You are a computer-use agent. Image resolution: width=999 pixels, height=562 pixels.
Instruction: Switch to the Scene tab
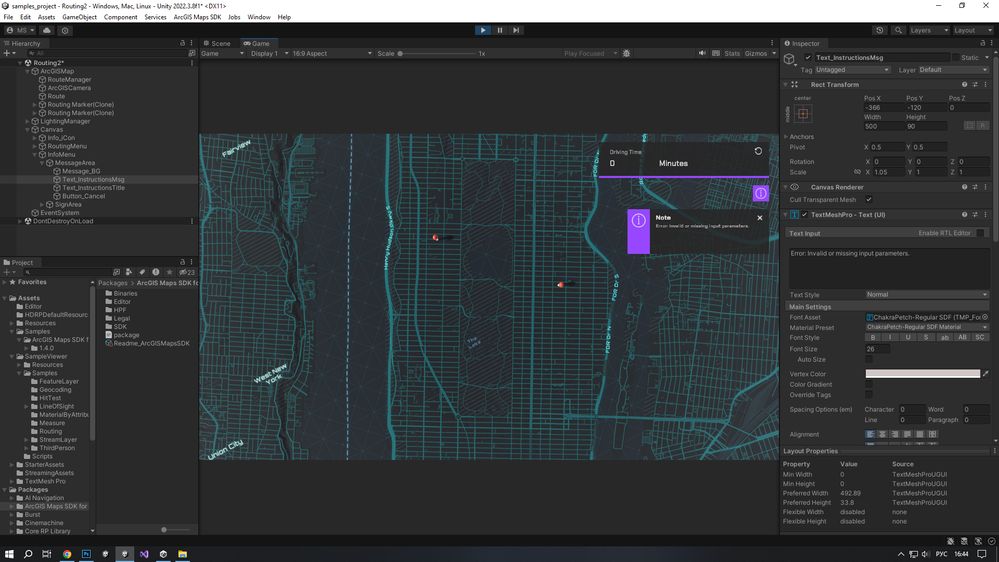click(217, 43)
